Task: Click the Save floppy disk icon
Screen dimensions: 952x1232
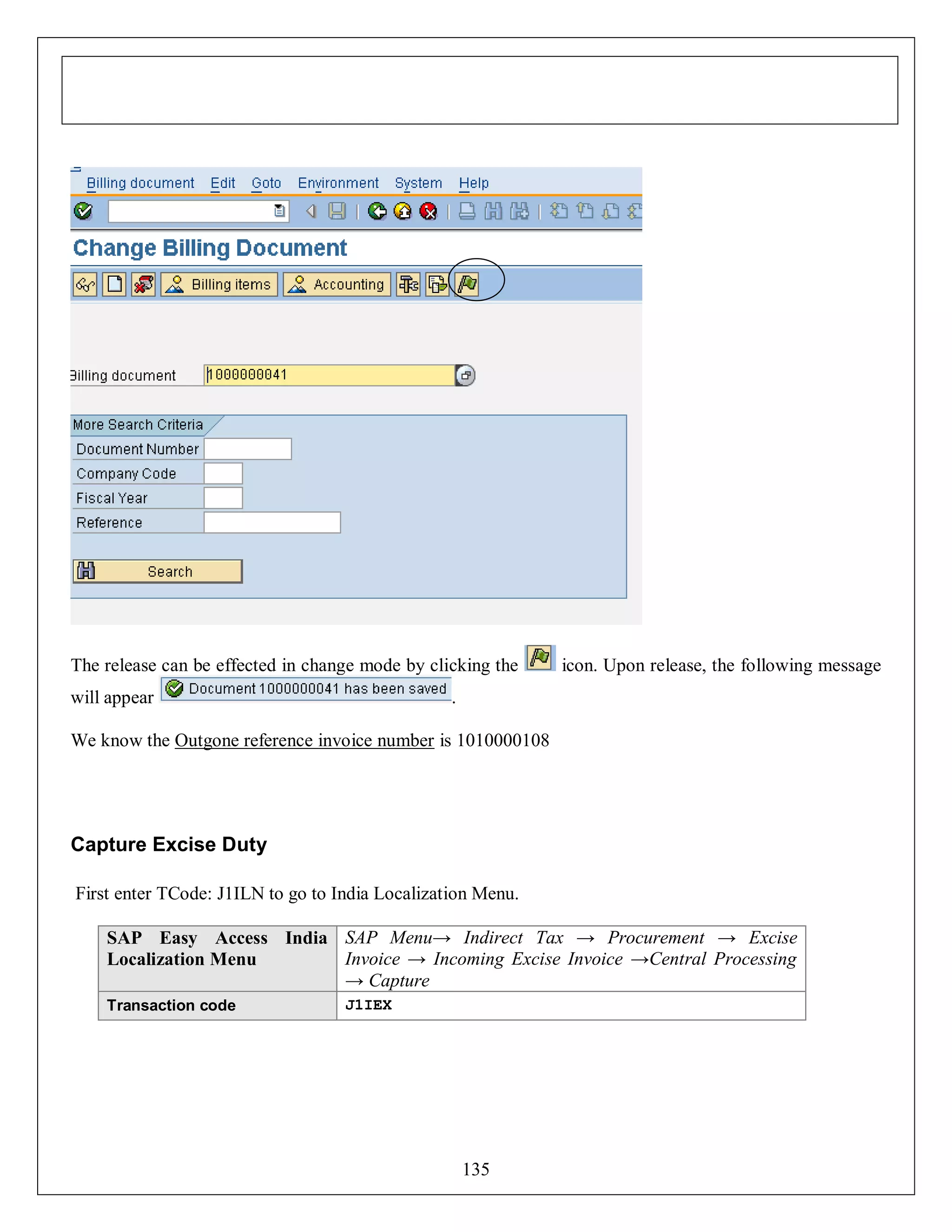Action: point(337,212)
